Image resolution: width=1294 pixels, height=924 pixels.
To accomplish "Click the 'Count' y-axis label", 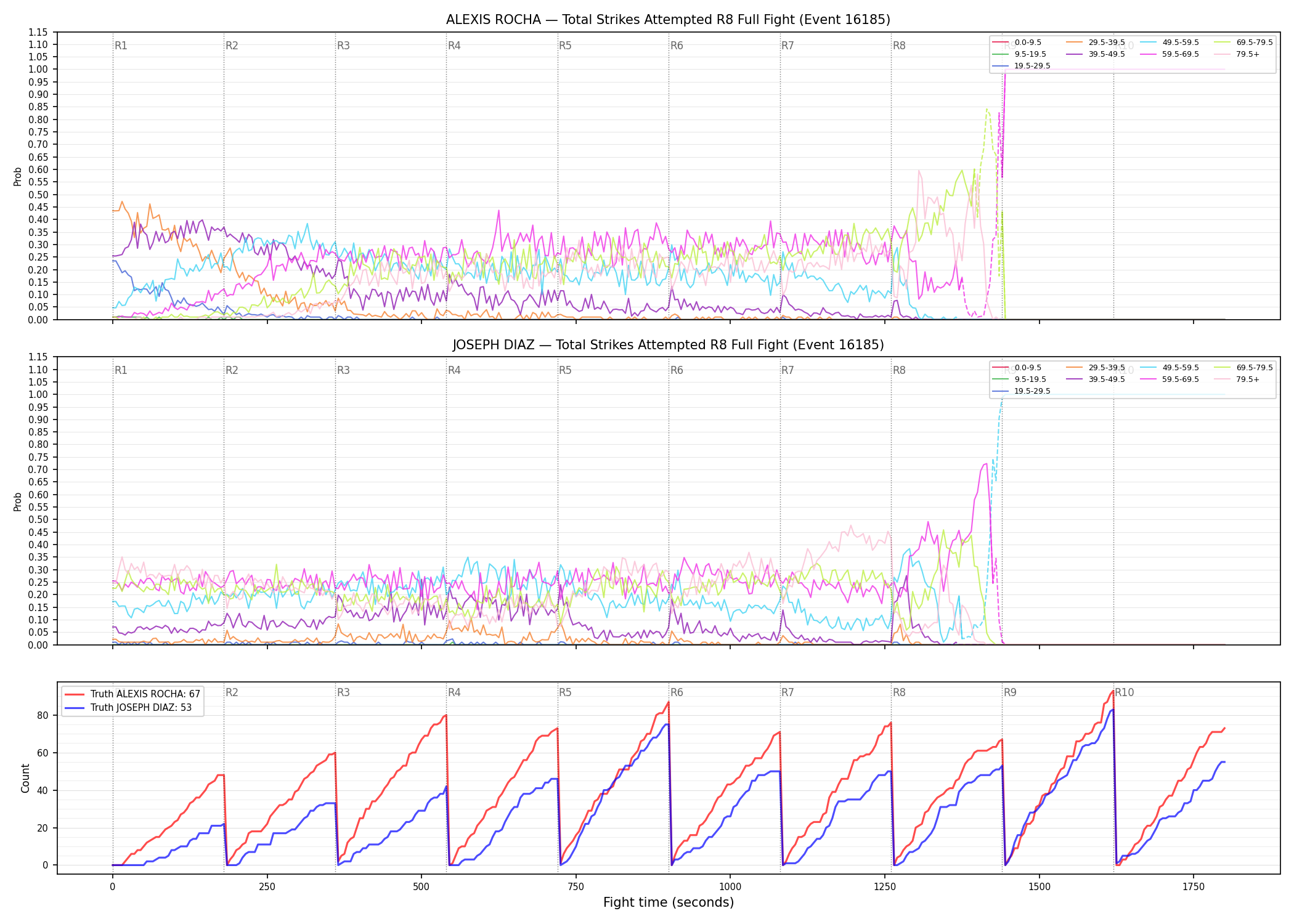I will coord(25,778).
